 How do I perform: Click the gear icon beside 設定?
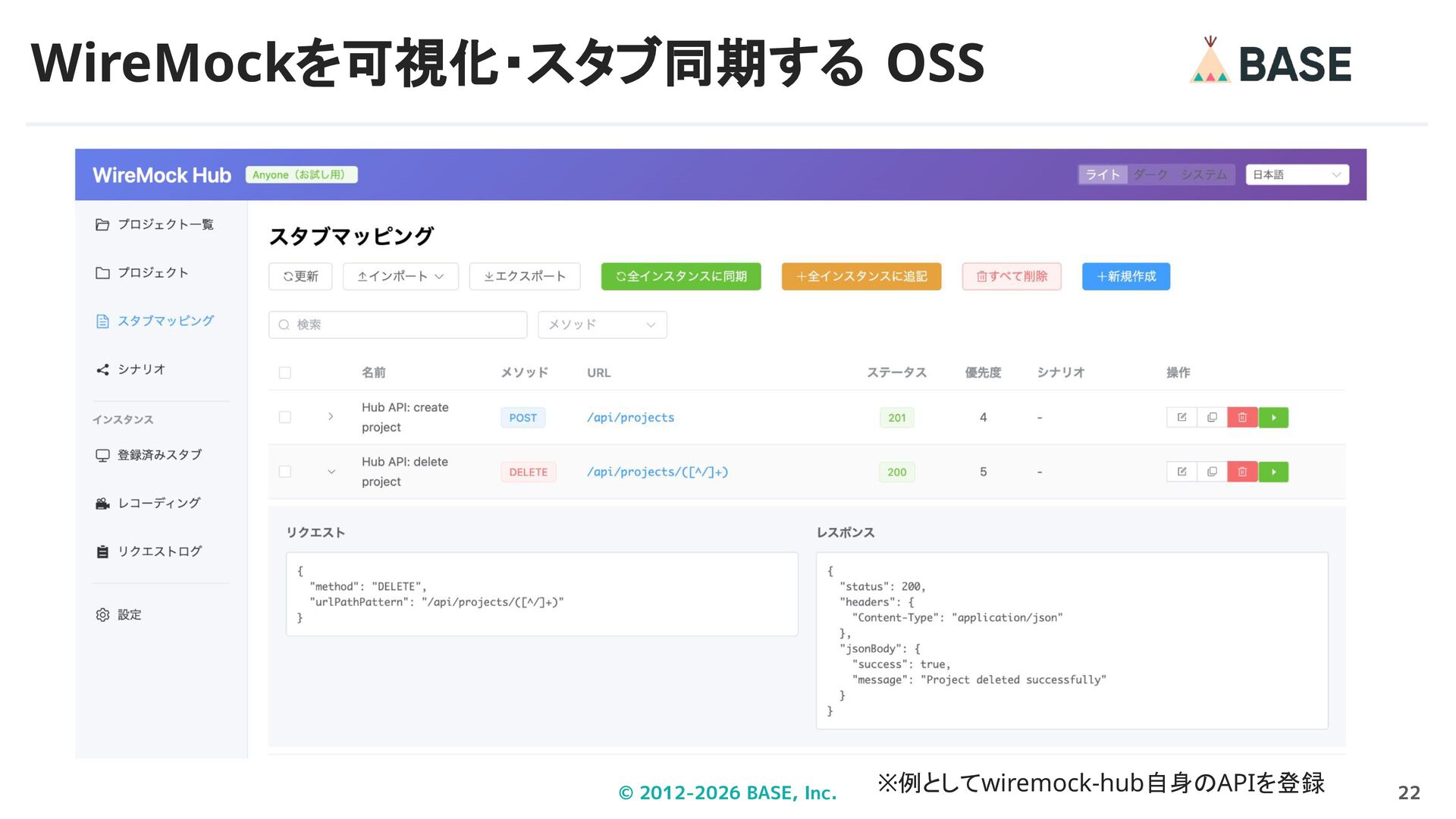[x=102, y=615]
